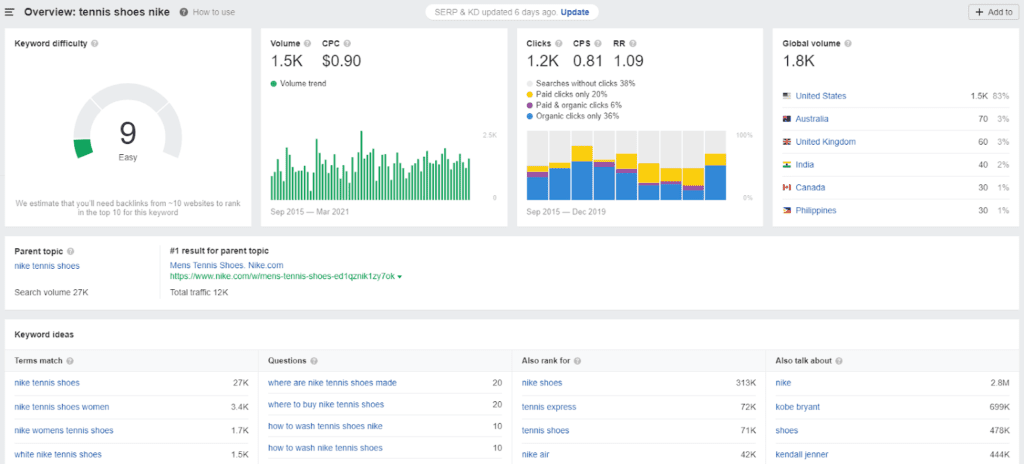Select India country link

pos(805,165)
